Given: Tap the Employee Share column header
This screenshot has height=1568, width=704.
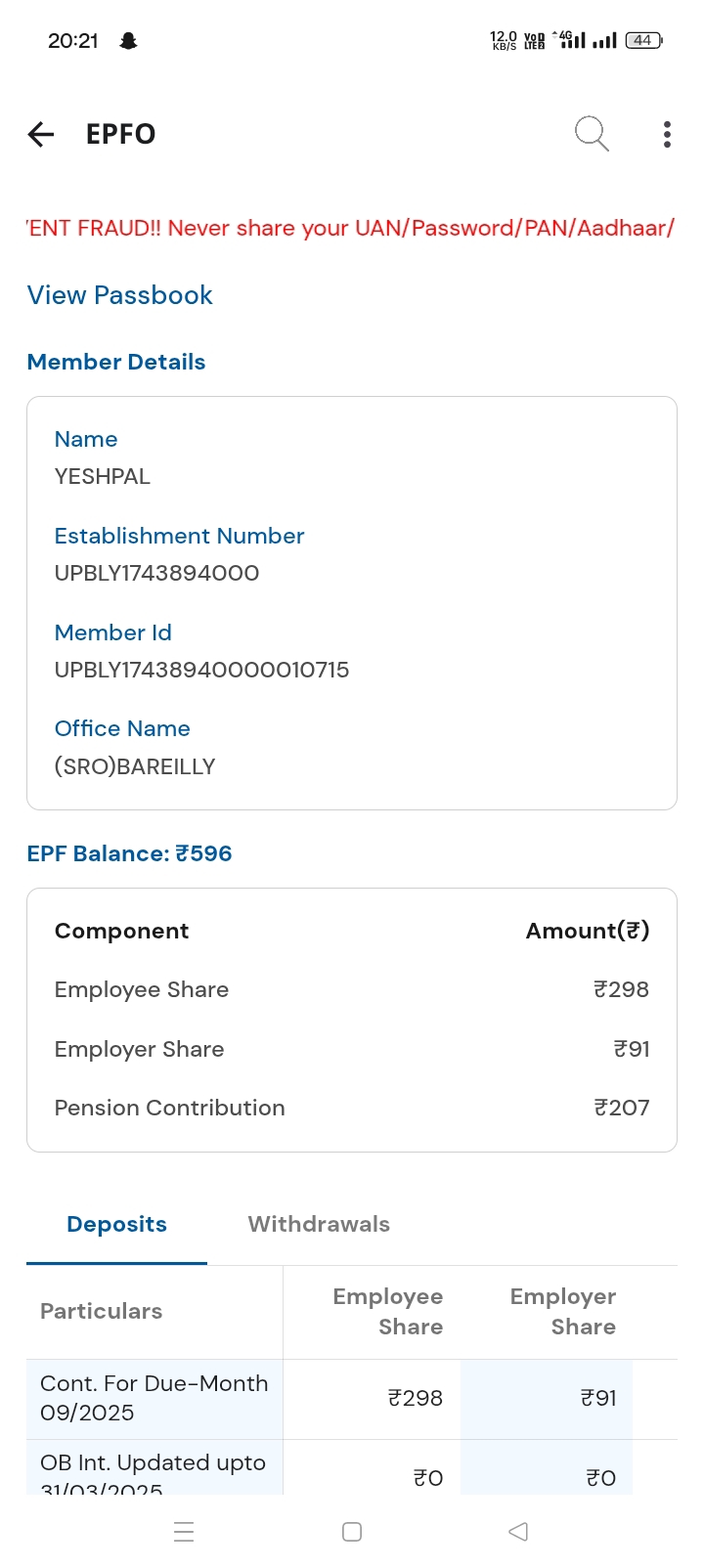Looking at the screenshot, I should (388, 1311).
